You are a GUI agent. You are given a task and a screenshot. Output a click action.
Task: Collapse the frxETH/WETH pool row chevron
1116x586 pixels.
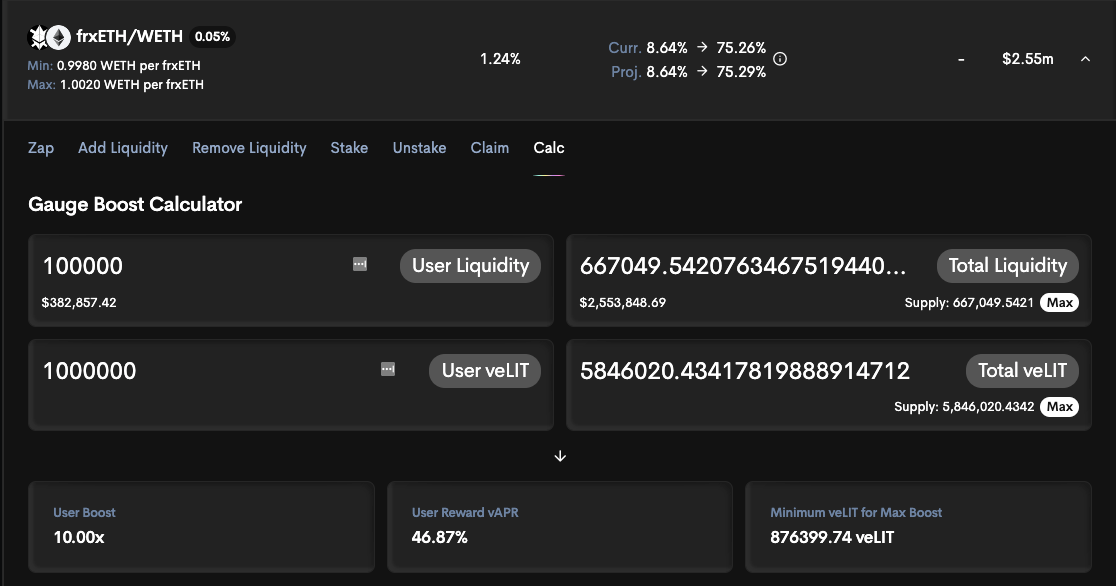tap(1085, 59)
